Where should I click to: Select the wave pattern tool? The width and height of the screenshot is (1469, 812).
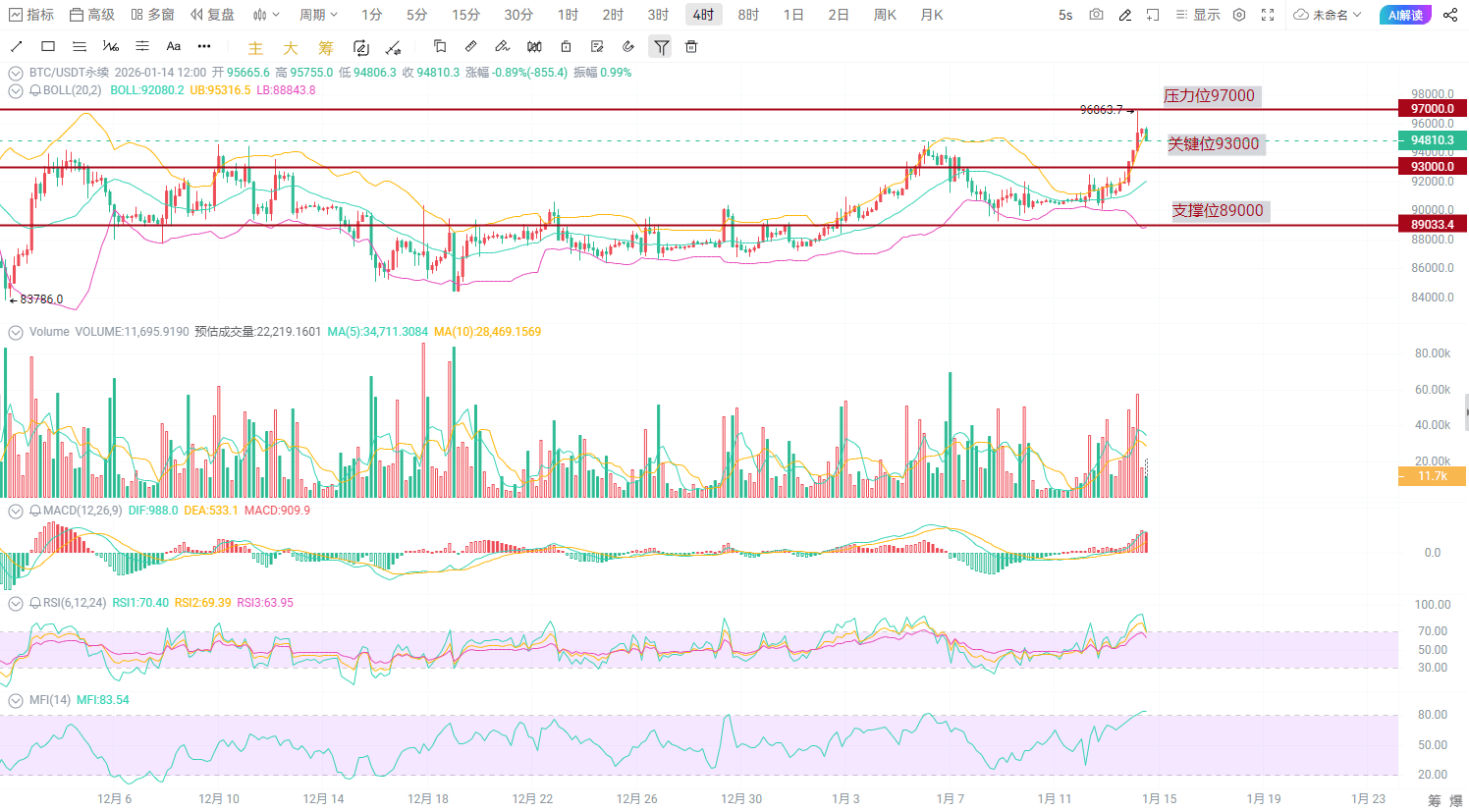click(111, 46)
